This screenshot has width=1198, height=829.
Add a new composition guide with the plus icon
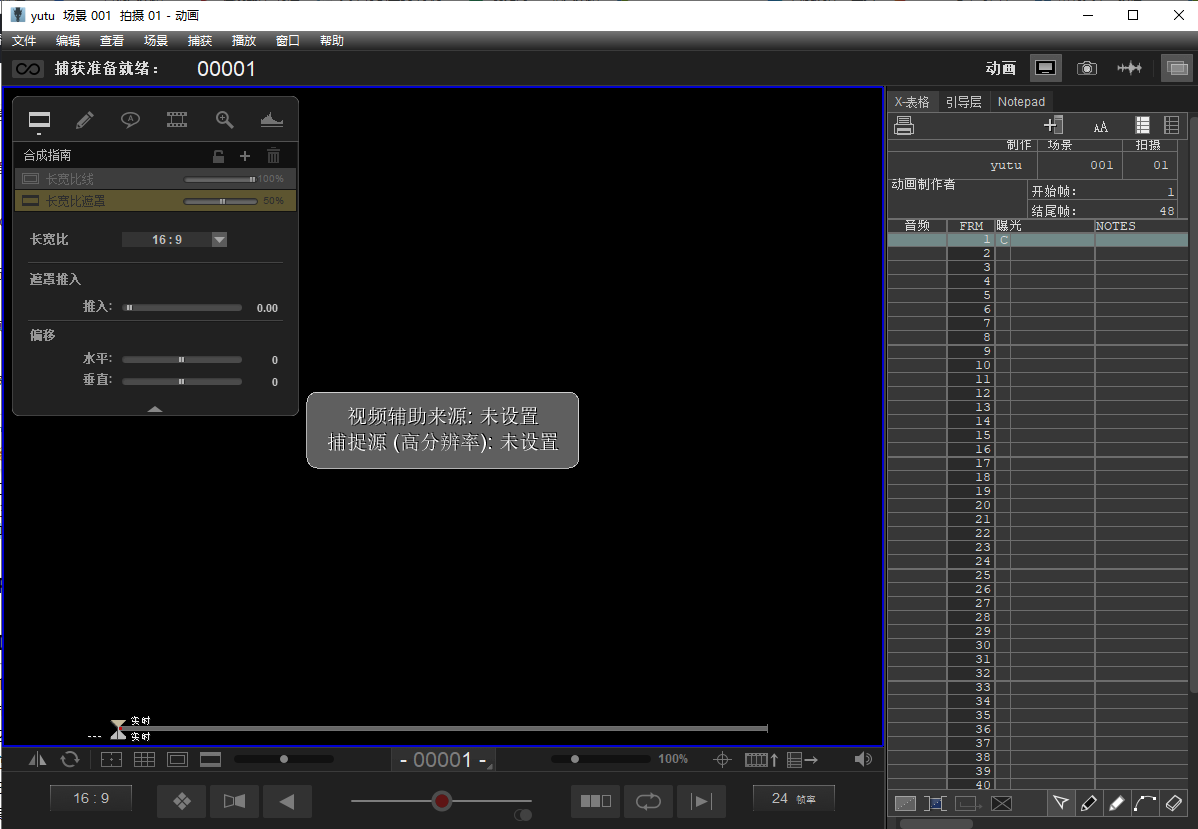click(x=244, y=156)
